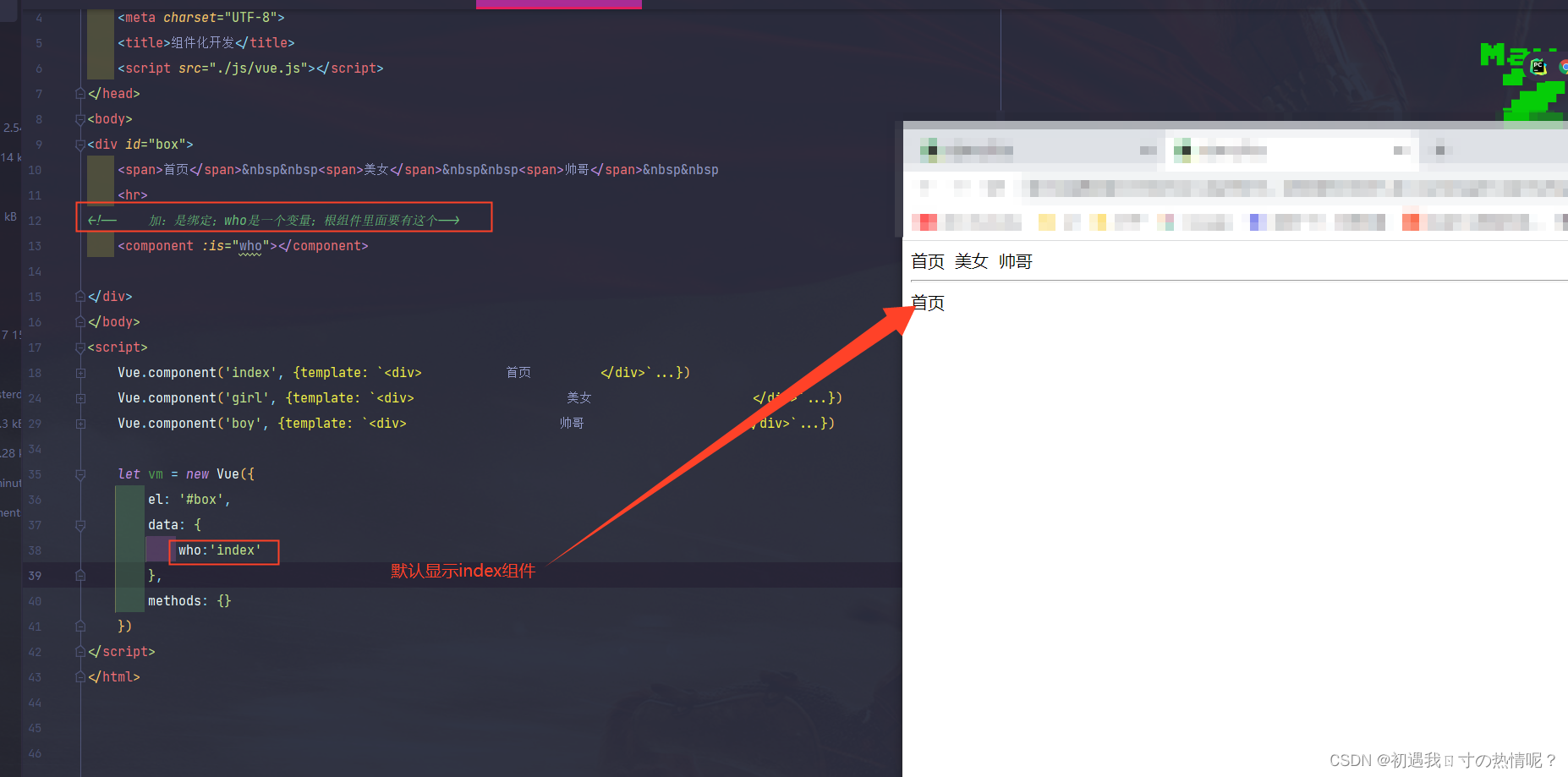This screenshot has width=1568, height=777.
Task: Collapse the <body> tag fold marker
Action: click(x=80, y=119)
